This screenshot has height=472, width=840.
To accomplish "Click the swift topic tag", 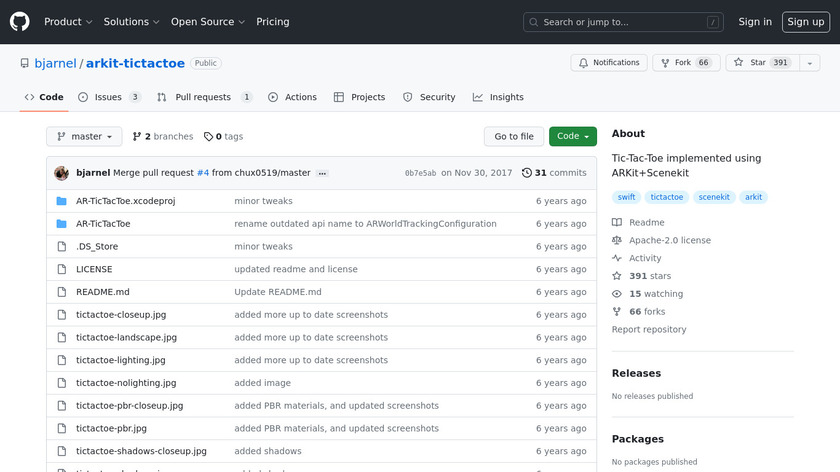I will [626, 197].
